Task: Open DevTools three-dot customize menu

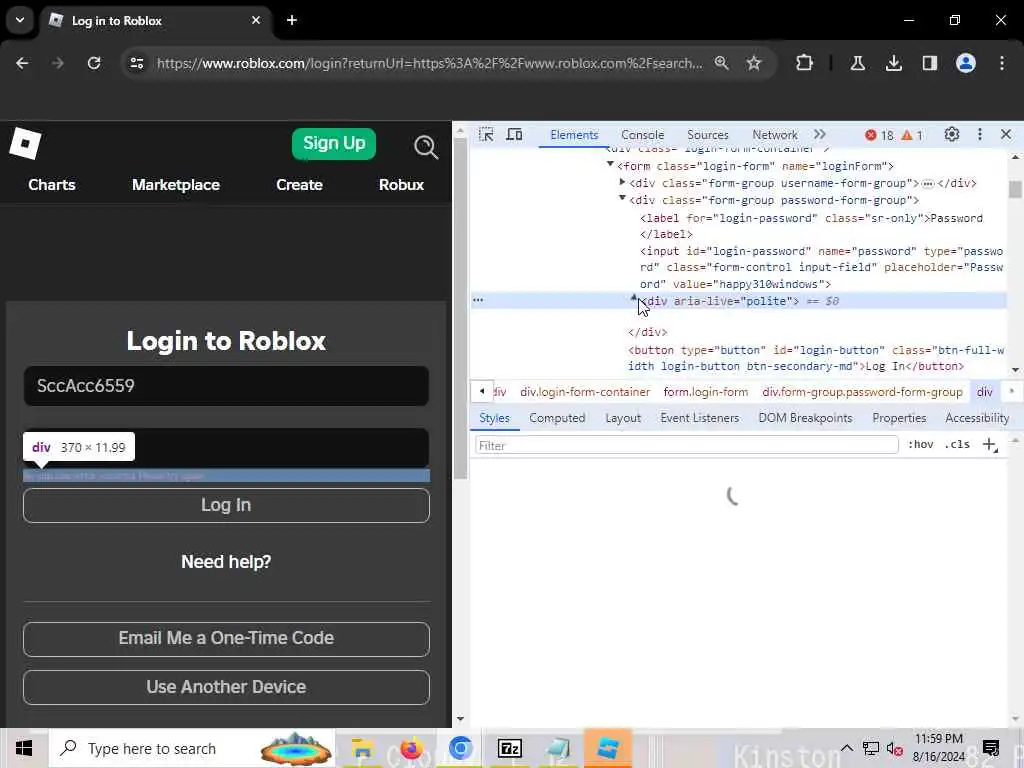Action: [980, 135]
